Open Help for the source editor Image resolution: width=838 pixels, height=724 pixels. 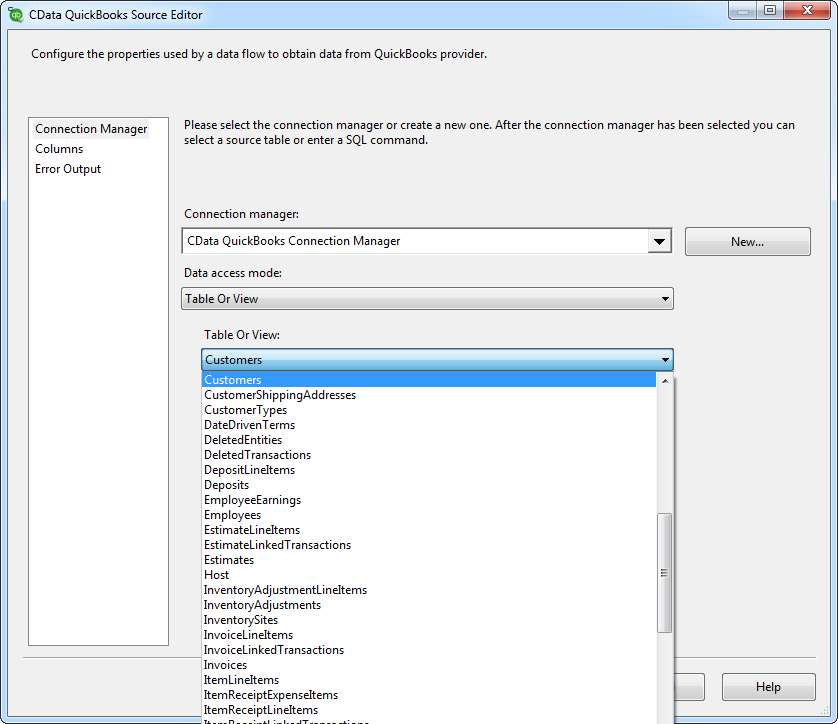pyautogui.click(x=768, y=687)
